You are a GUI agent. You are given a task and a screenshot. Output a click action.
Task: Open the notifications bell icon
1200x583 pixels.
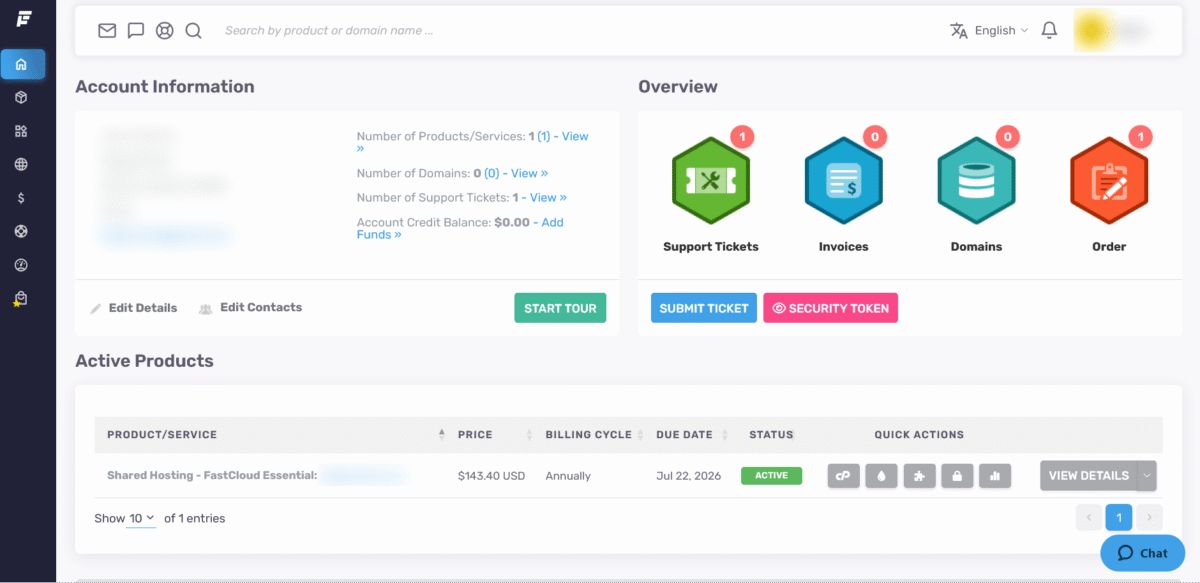click(x=1049, y=30)
